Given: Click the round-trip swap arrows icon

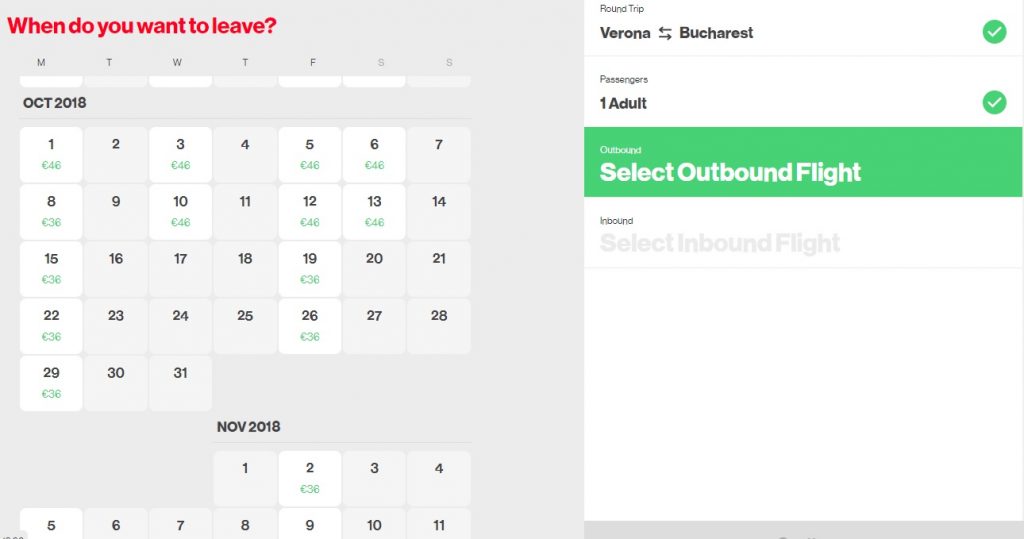Looking at the screenshot, I should pos(665,33).
